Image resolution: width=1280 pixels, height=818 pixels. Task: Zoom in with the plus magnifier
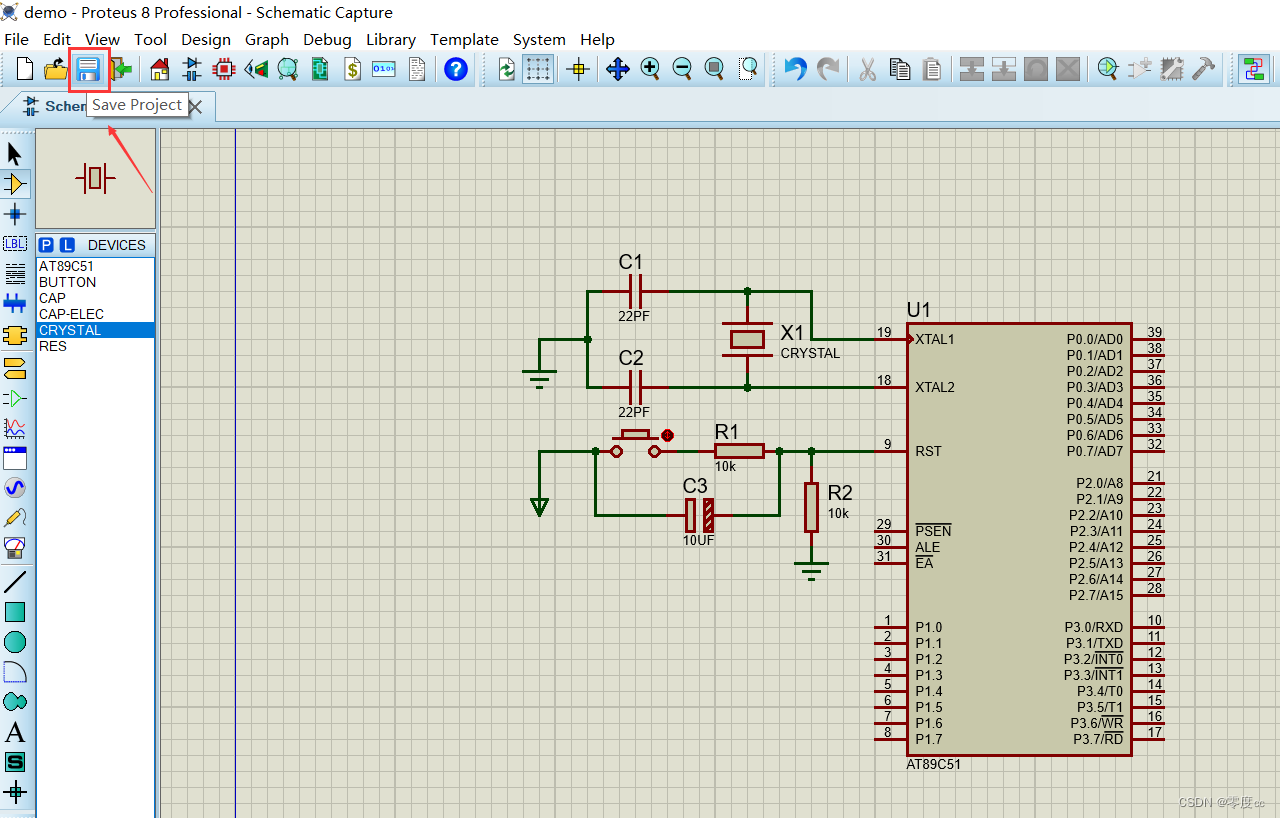point(650,69)
